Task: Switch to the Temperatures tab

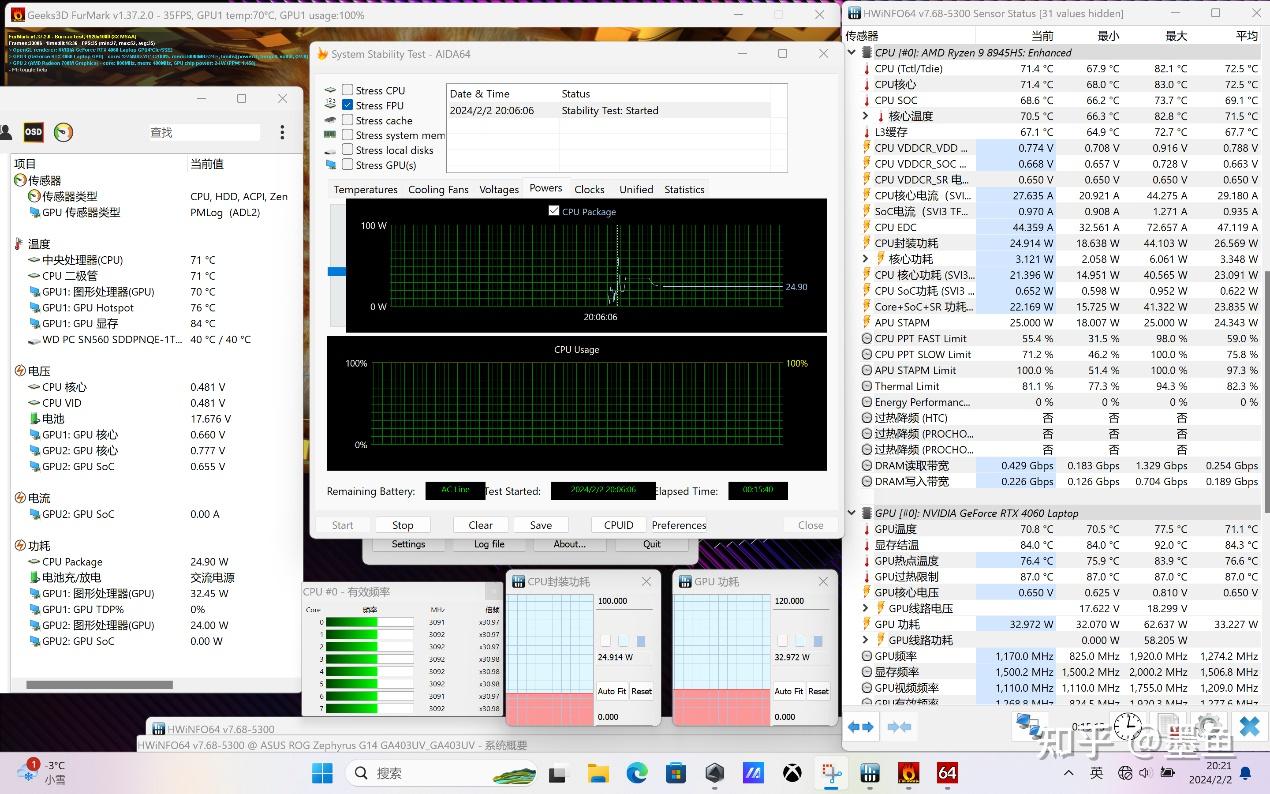Action: pos(365,189)
